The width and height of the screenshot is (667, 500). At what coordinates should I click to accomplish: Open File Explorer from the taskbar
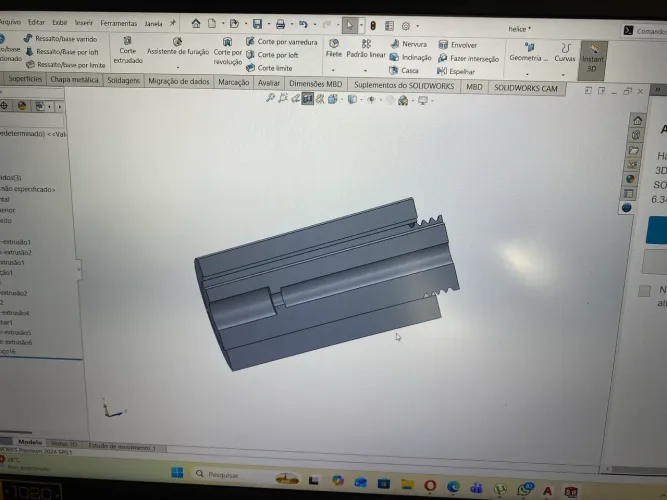[407, 484]
